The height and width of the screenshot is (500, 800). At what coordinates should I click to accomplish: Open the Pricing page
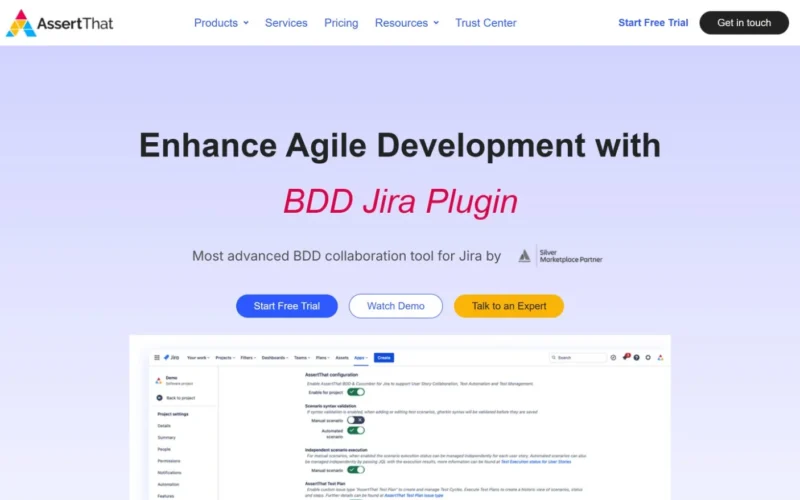click(x=341, y=23)
